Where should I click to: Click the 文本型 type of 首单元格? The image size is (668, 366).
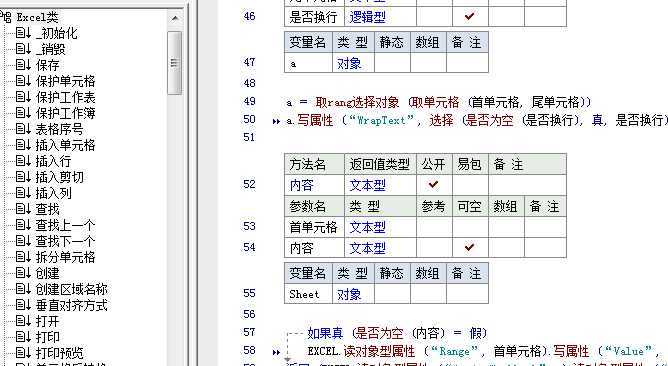367,227
